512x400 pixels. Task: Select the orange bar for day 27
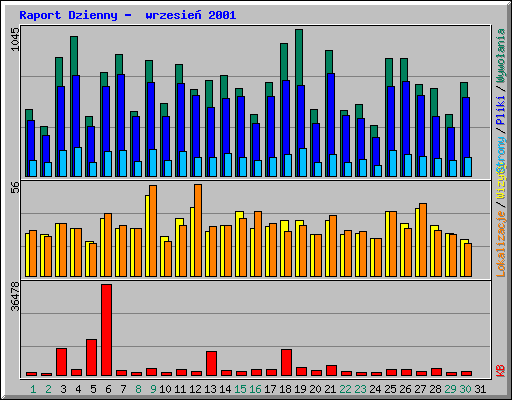tap(423, 240)
